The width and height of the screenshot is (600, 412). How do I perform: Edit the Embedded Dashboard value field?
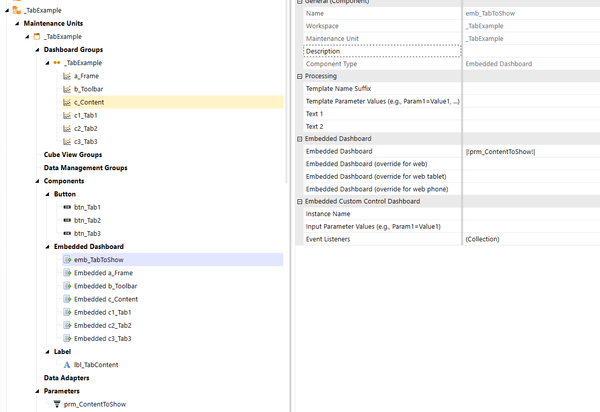[530, 151]
